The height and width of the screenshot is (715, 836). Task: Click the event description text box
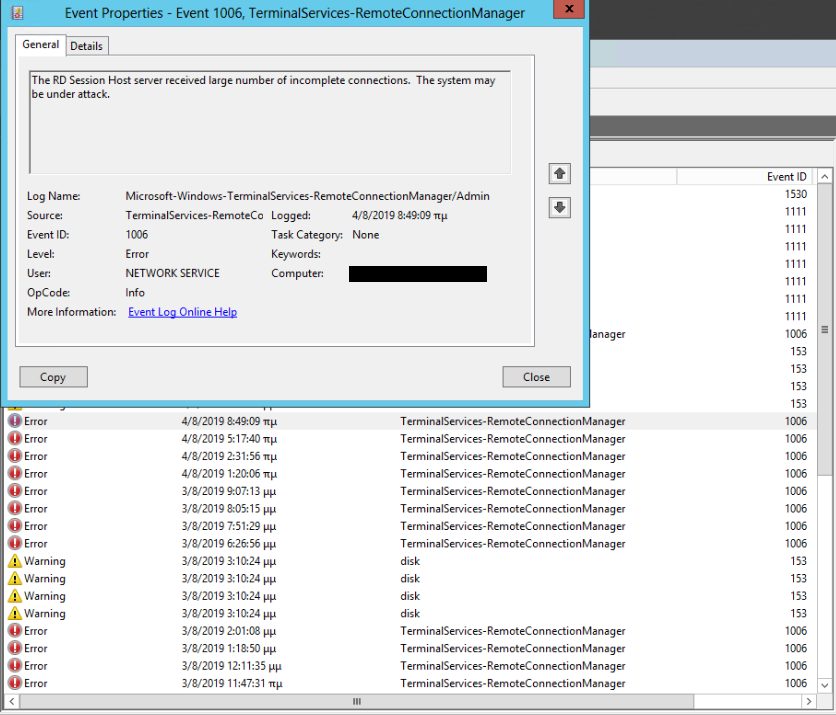click(x=270, y=122)
